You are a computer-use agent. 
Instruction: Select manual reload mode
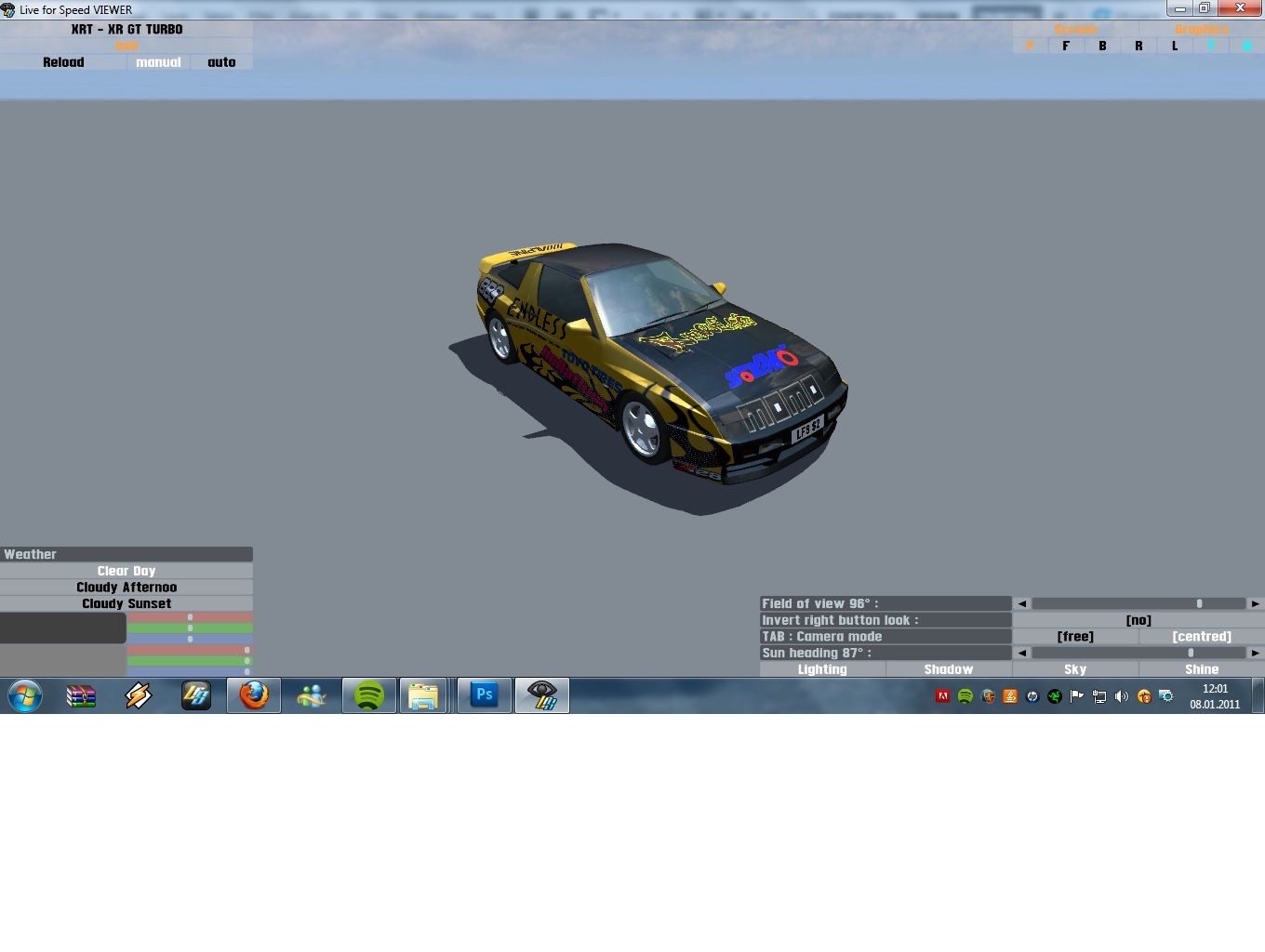(158, 62)
